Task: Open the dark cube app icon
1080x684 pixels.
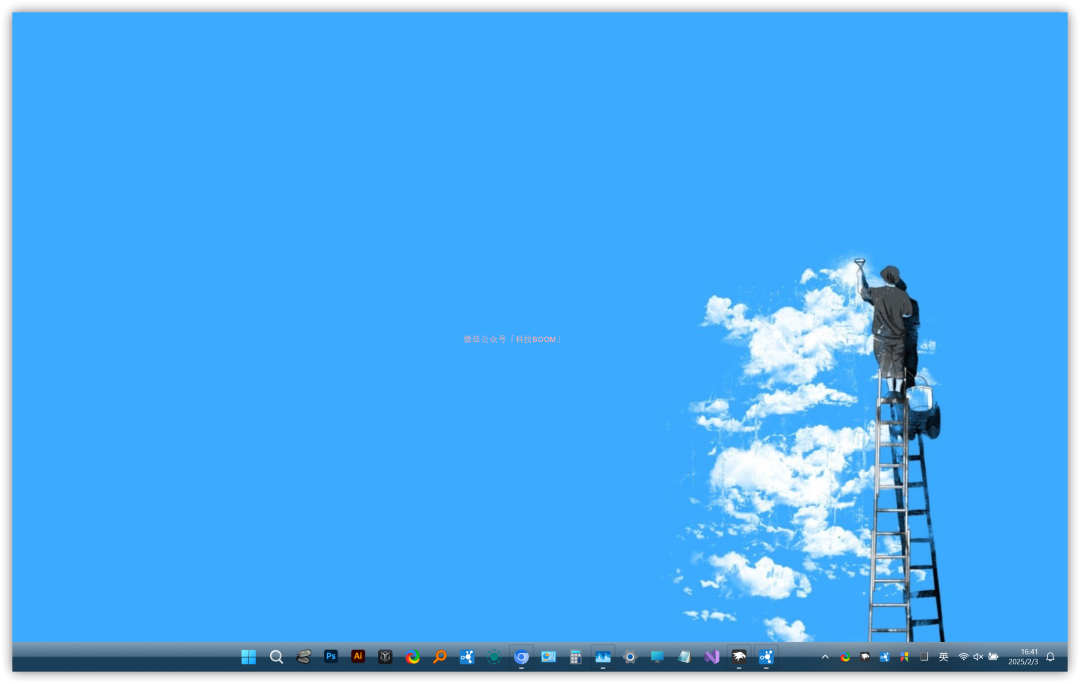Action: [385, 657]
